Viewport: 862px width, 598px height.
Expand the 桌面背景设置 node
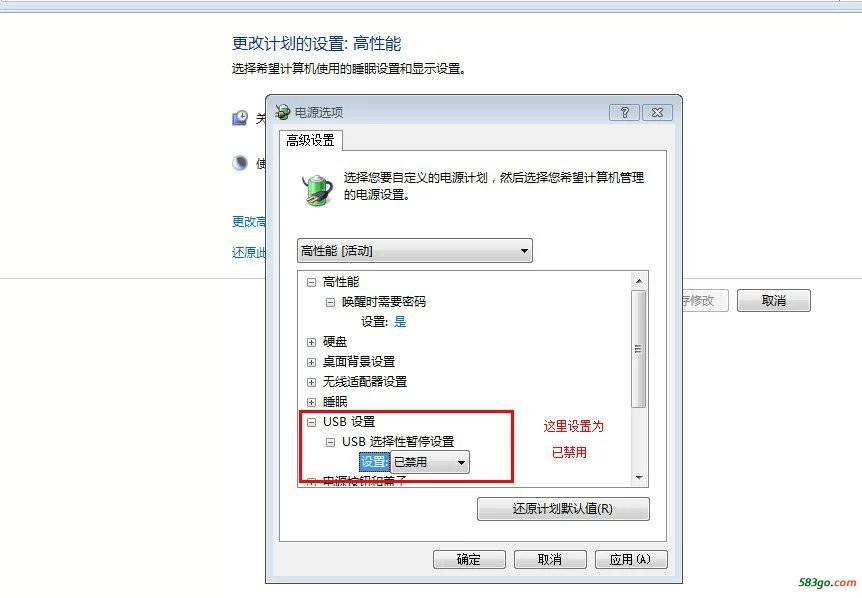pos(311,362)
